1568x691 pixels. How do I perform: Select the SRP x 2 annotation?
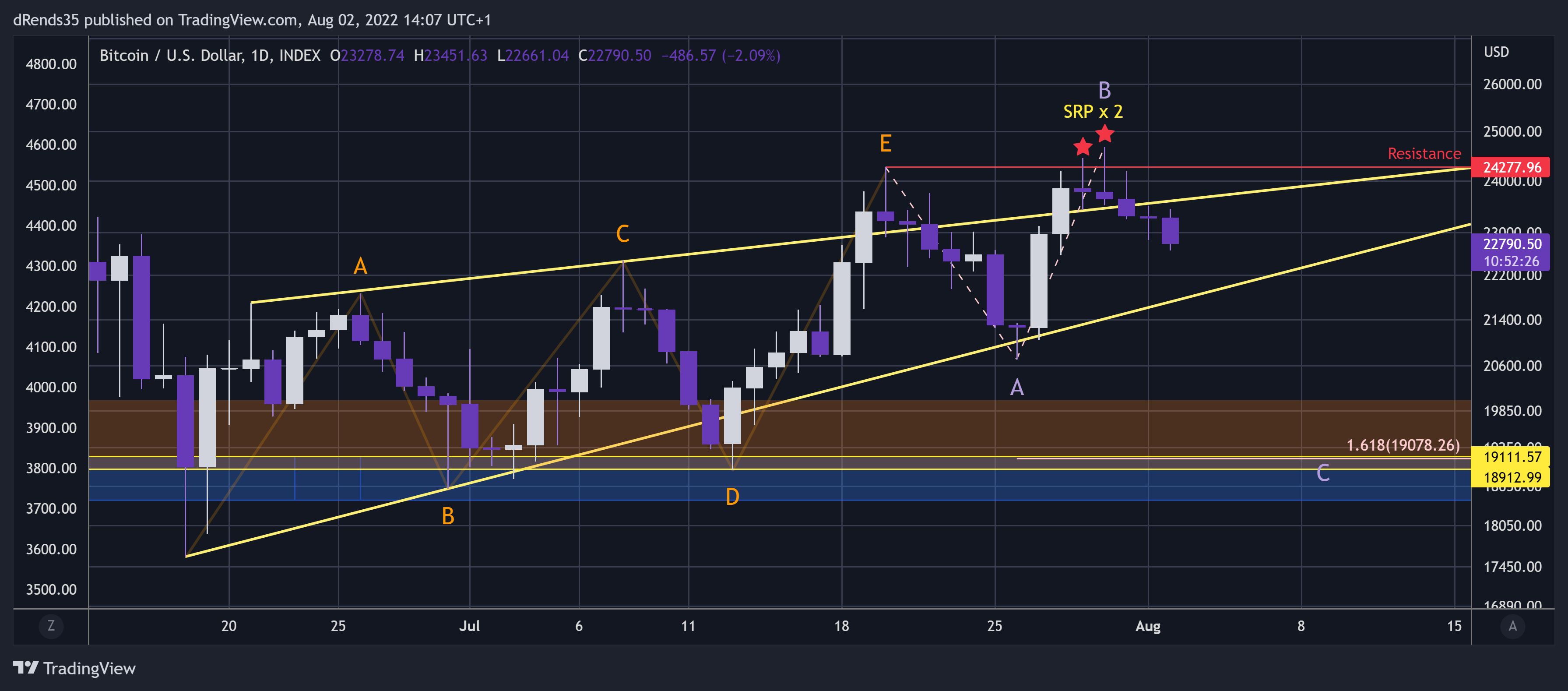click(x=1093, y=112)
